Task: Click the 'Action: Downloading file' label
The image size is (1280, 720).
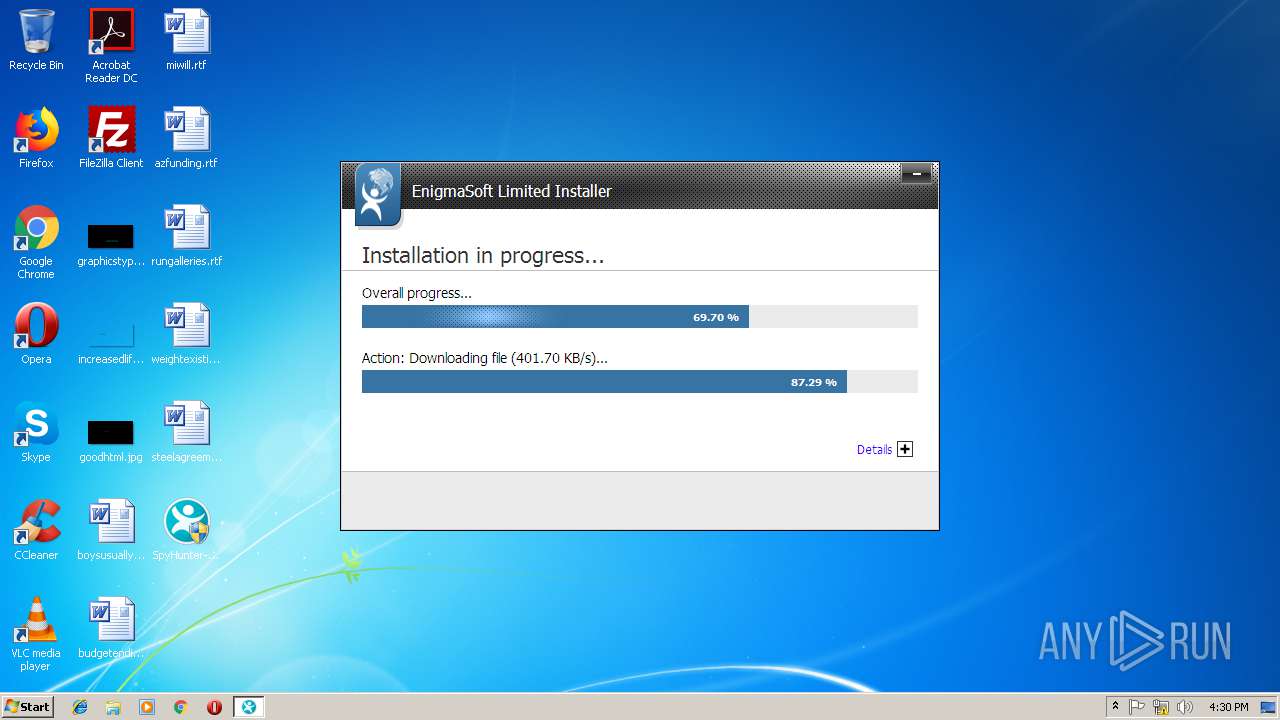Action: click(485, 358)
